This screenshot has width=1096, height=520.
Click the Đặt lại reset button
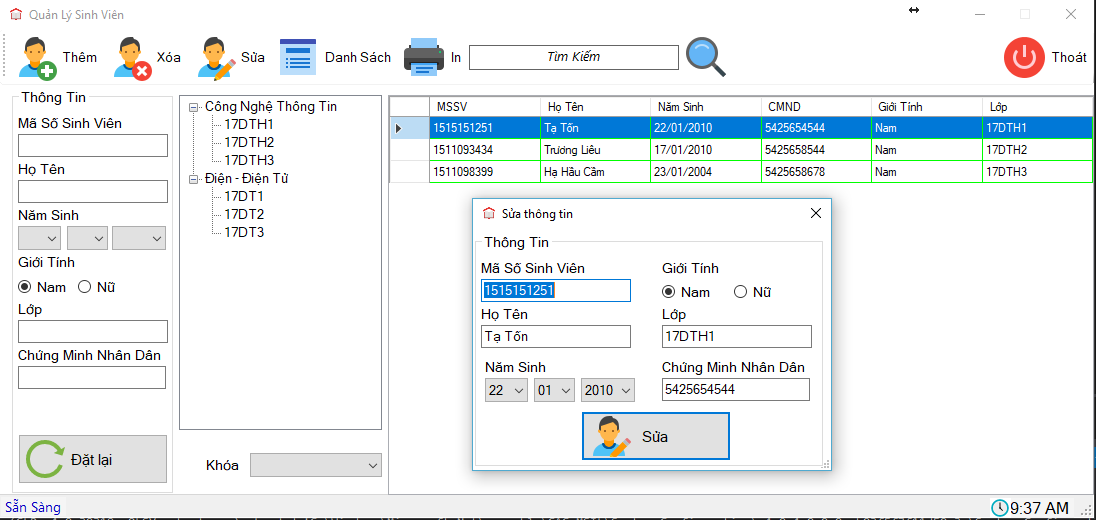click(x=93, y=459)
